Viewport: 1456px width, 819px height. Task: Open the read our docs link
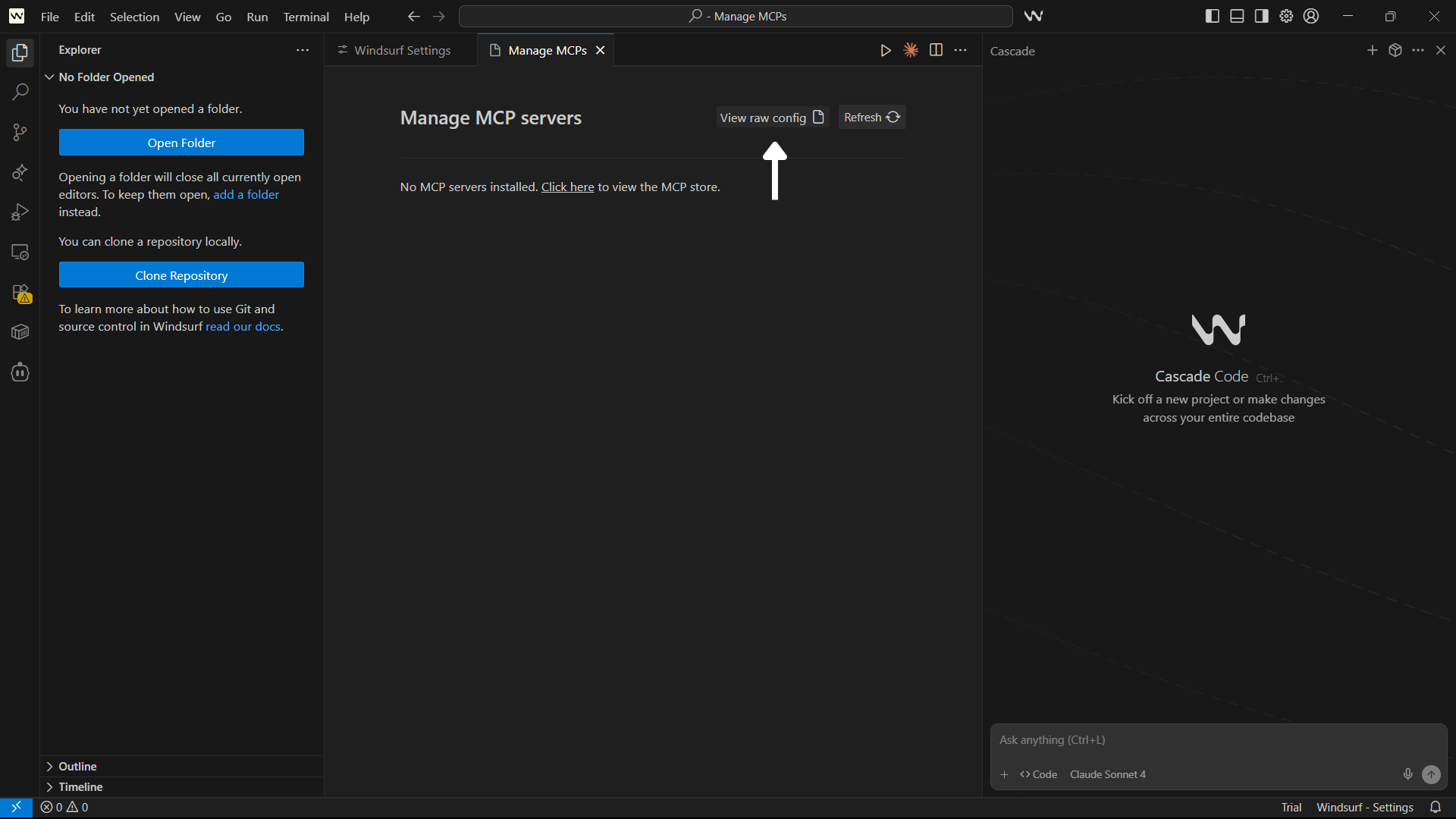pos(243,327)
